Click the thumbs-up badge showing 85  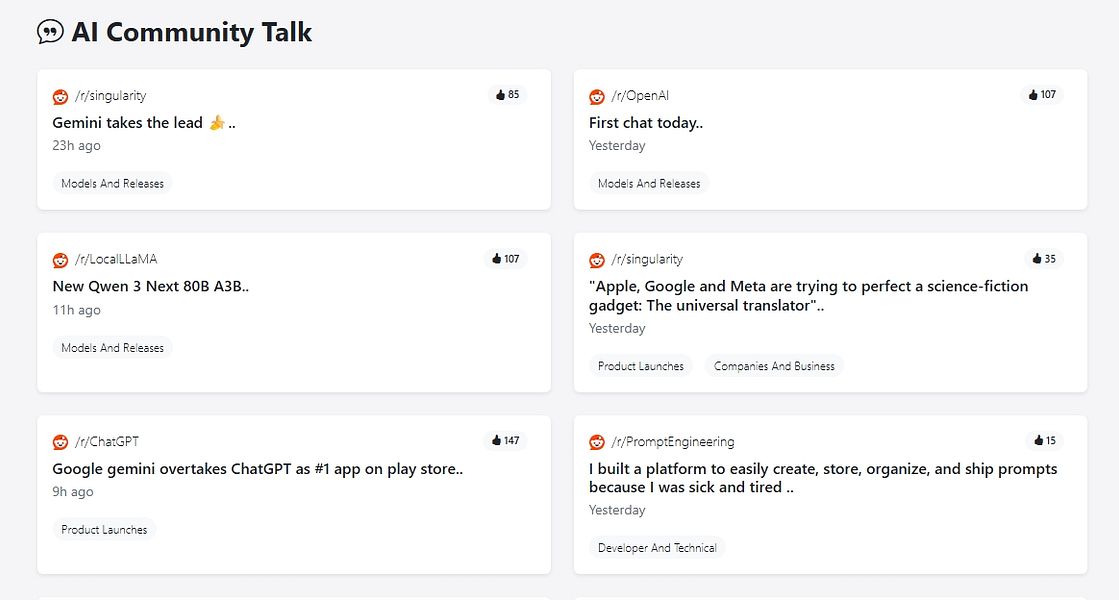(507, 95)
